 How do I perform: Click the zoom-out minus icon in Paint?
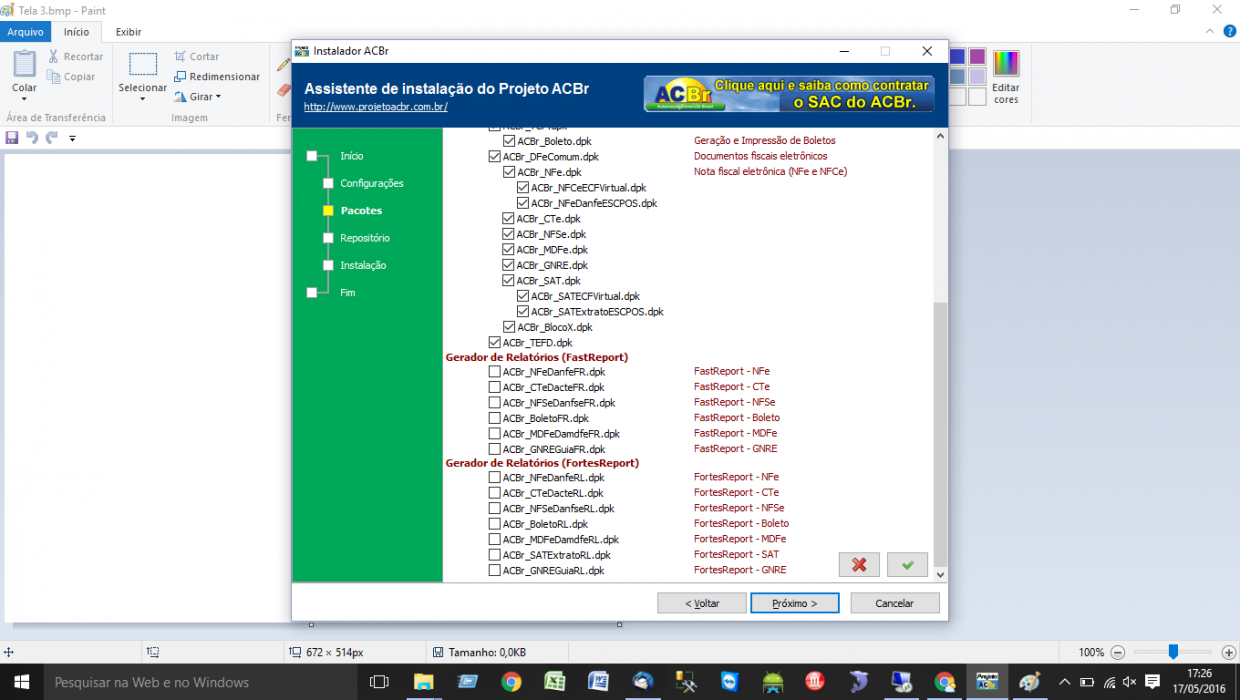tap(1118, 652)
